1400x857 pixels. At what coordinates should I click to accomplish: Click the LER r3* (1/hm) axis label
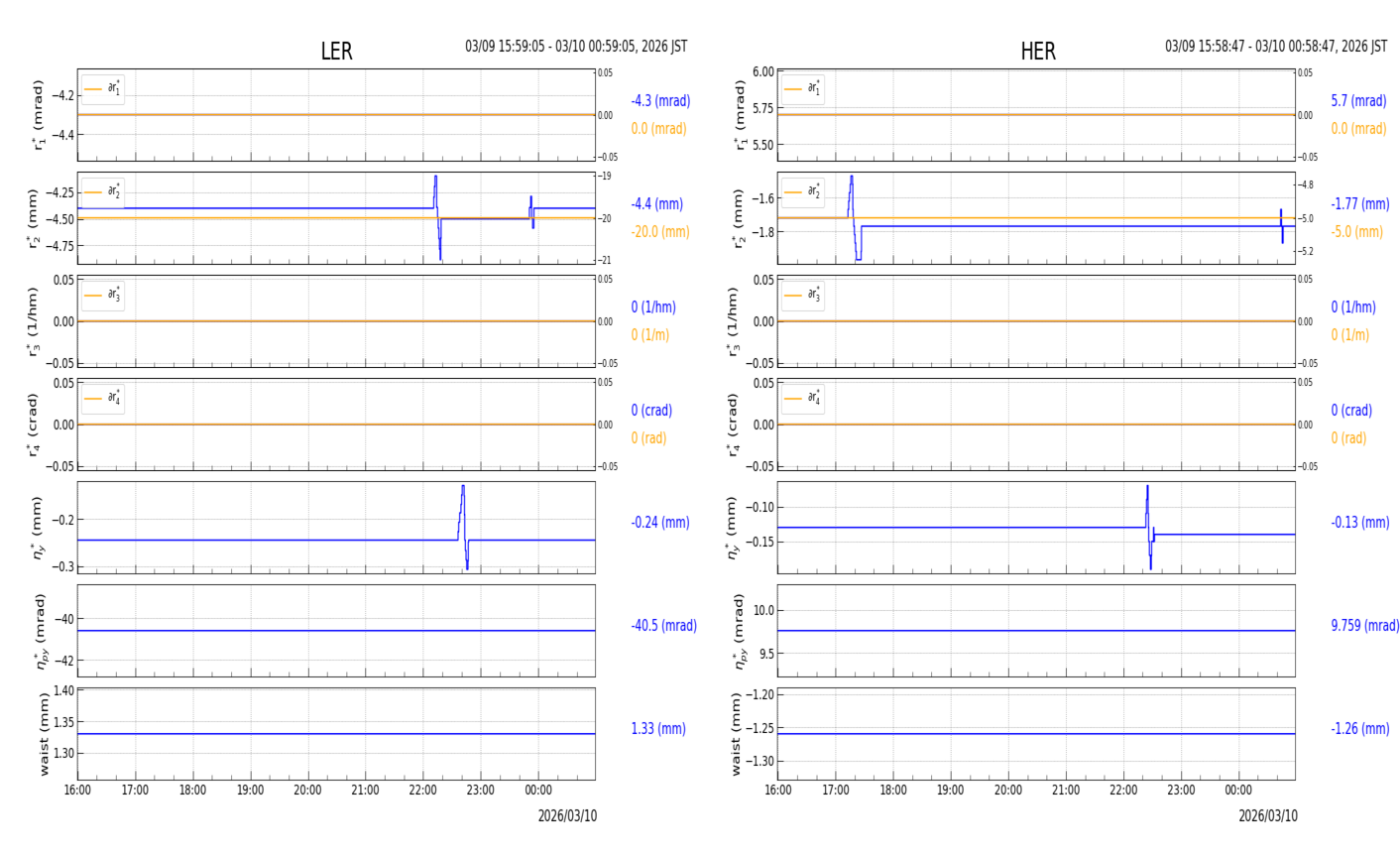pyautogui.click(x=34, y=321)
